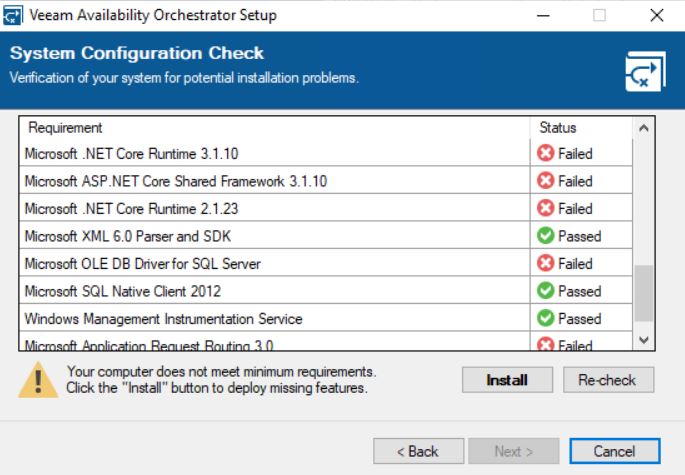Click Passed status text for SQL Native Client
The width and height of the screenshot is (685, 475).
click(580, 291)
